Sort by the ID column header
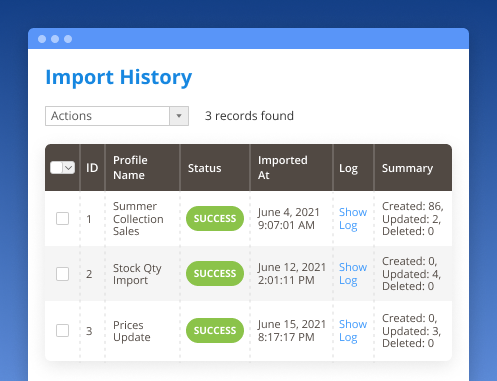Screen dimensions: 497x381 (92, 168)
